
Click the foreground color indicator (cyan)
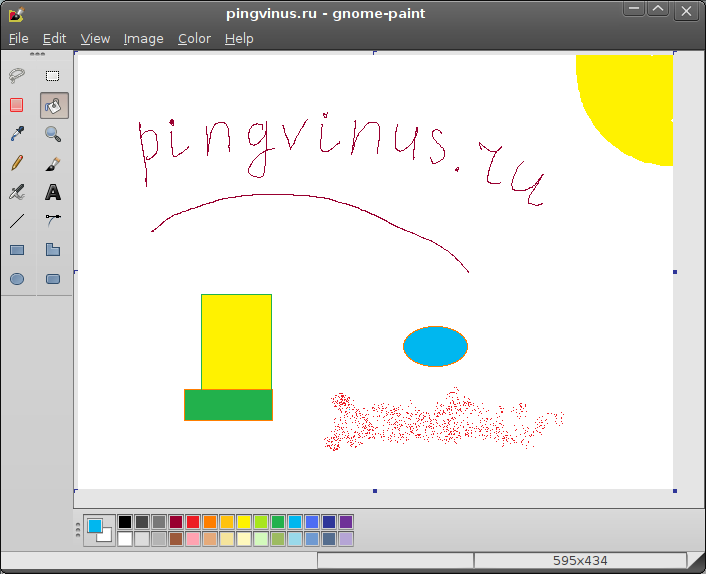[94, 526]
